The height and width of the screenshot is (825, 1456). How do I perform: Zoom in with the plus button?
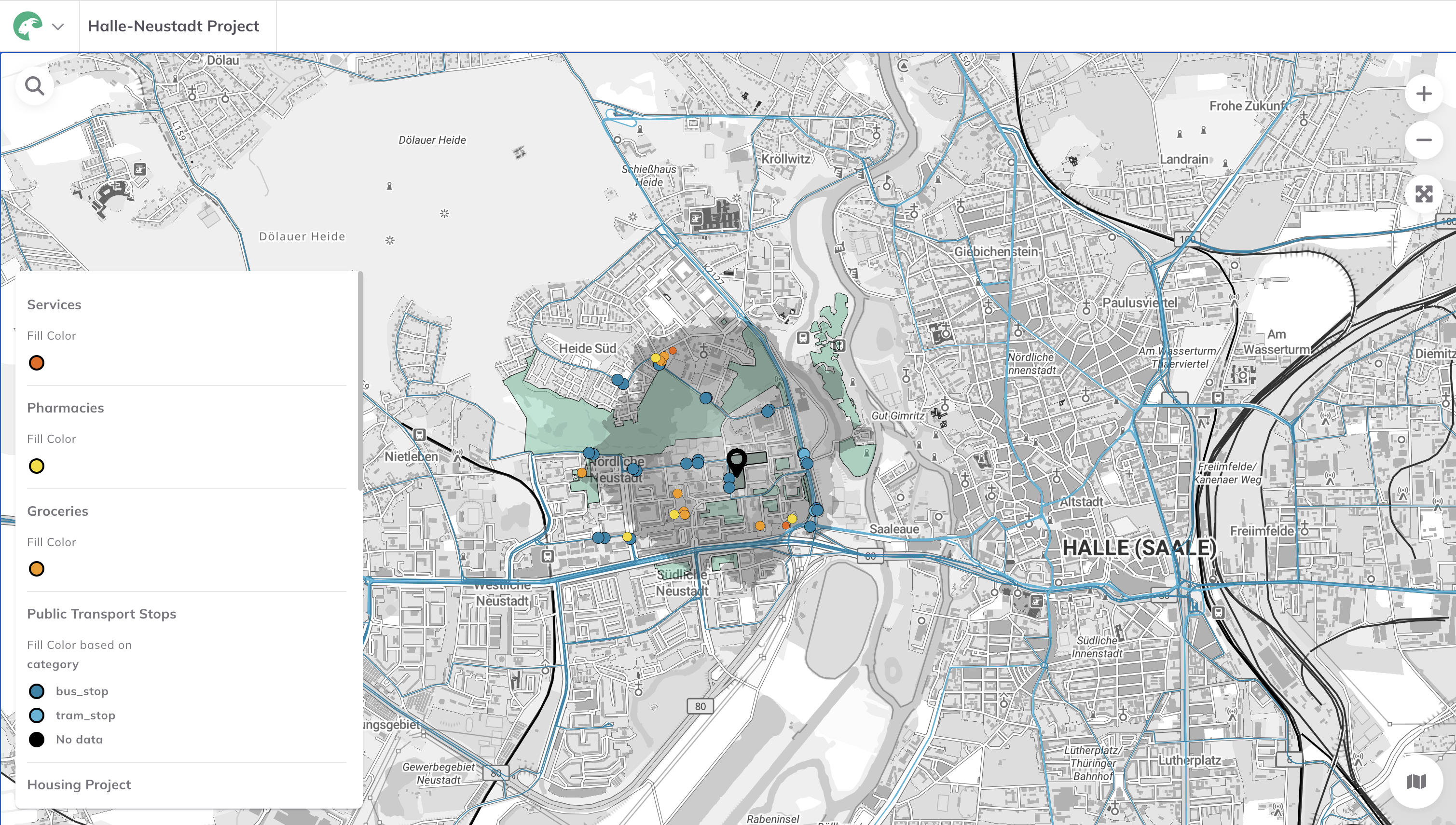1423,94
